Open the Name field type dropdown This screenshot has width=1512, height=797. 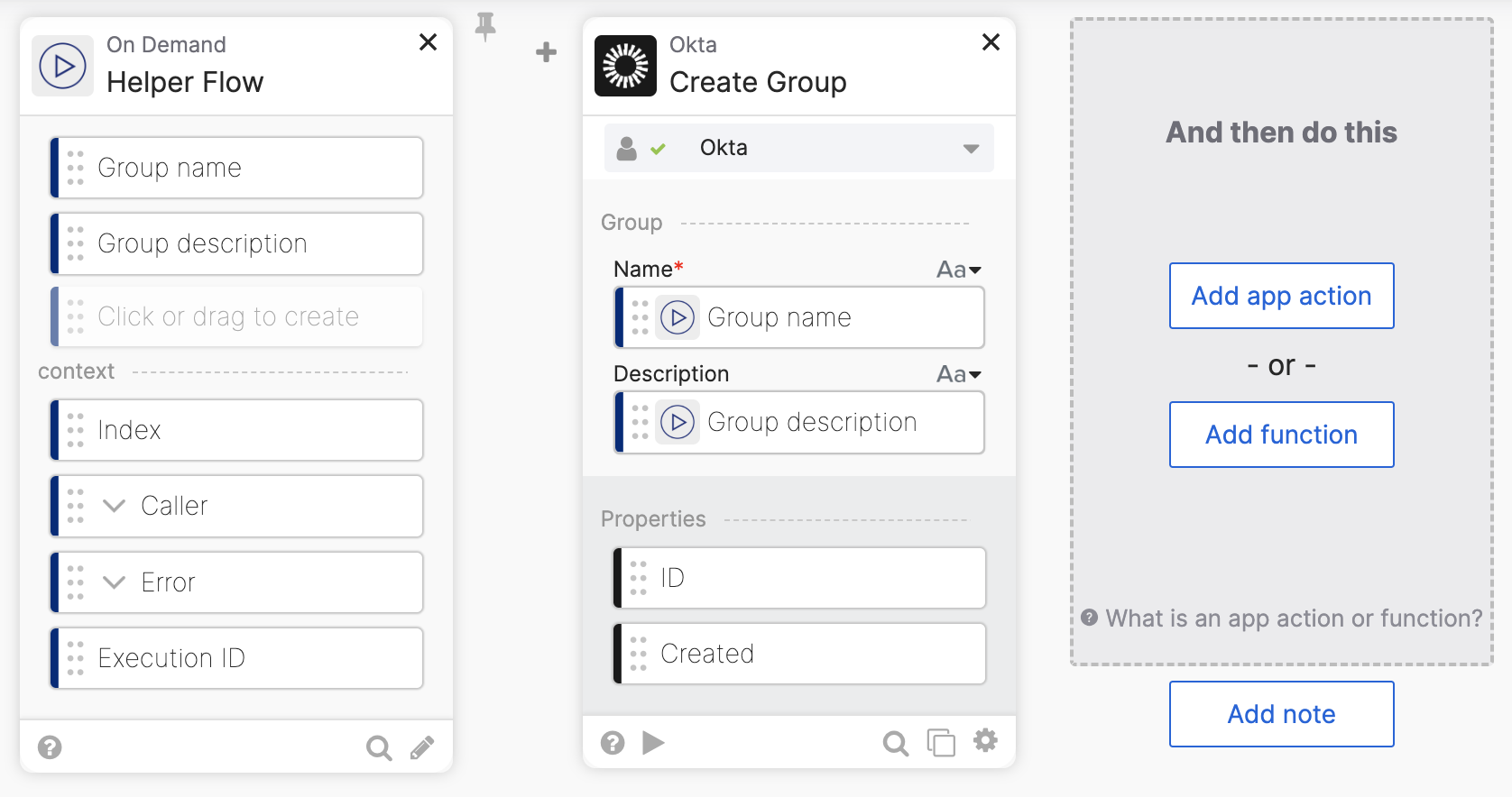pyautogui.click(x=958, y=270)
